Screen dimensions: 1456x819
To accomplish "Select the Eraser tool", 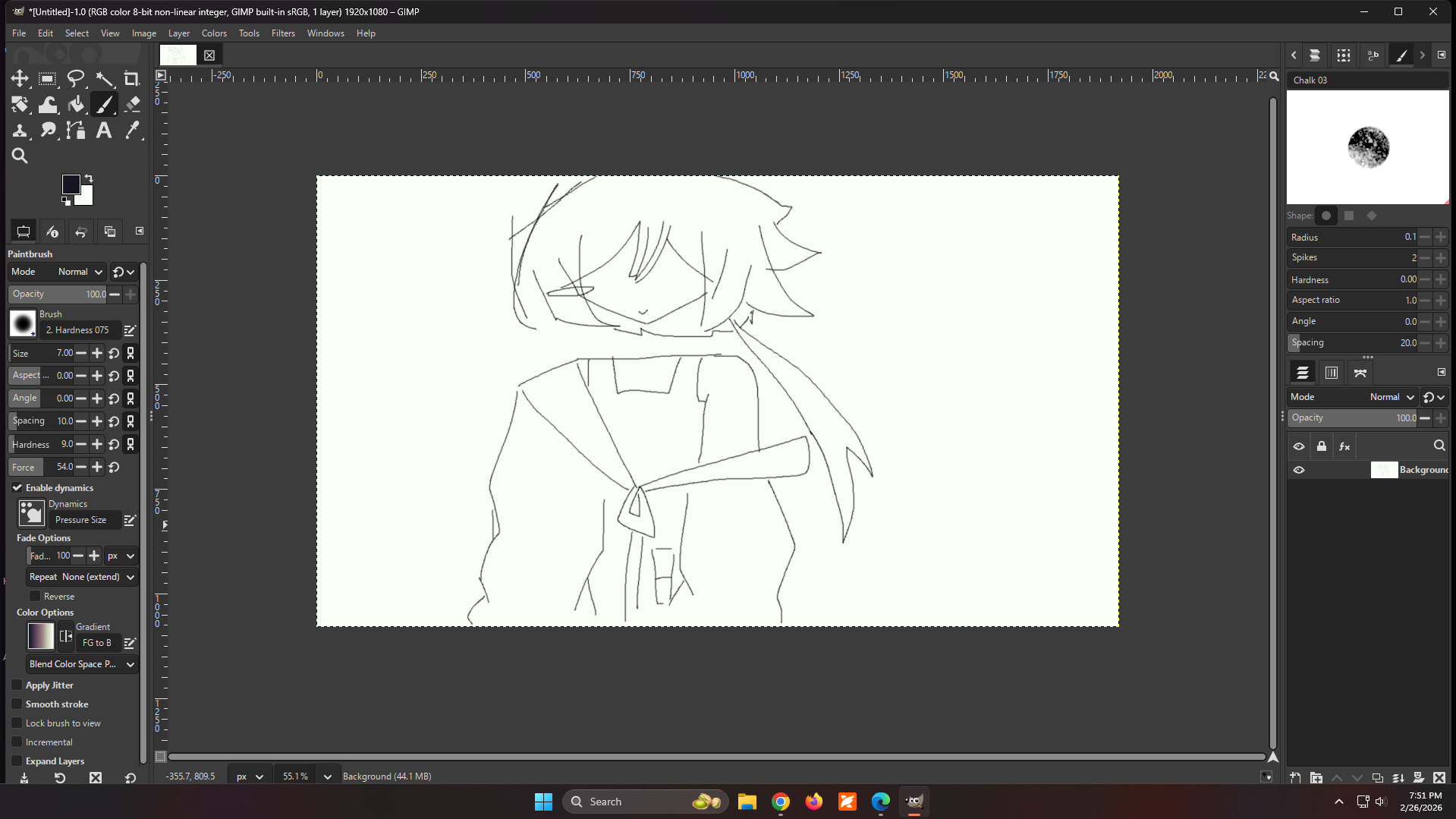I will point(133,104).
